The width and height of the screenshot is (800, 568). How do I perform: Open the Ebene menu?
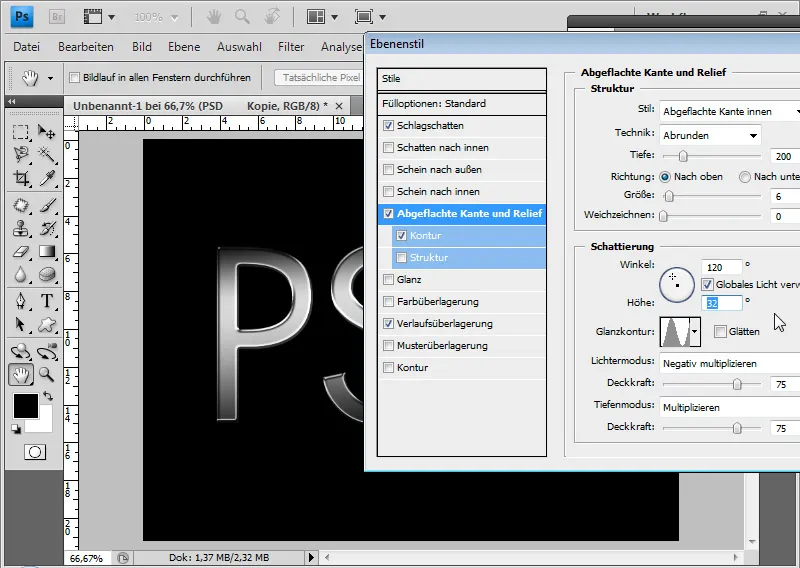coord(184,46)
